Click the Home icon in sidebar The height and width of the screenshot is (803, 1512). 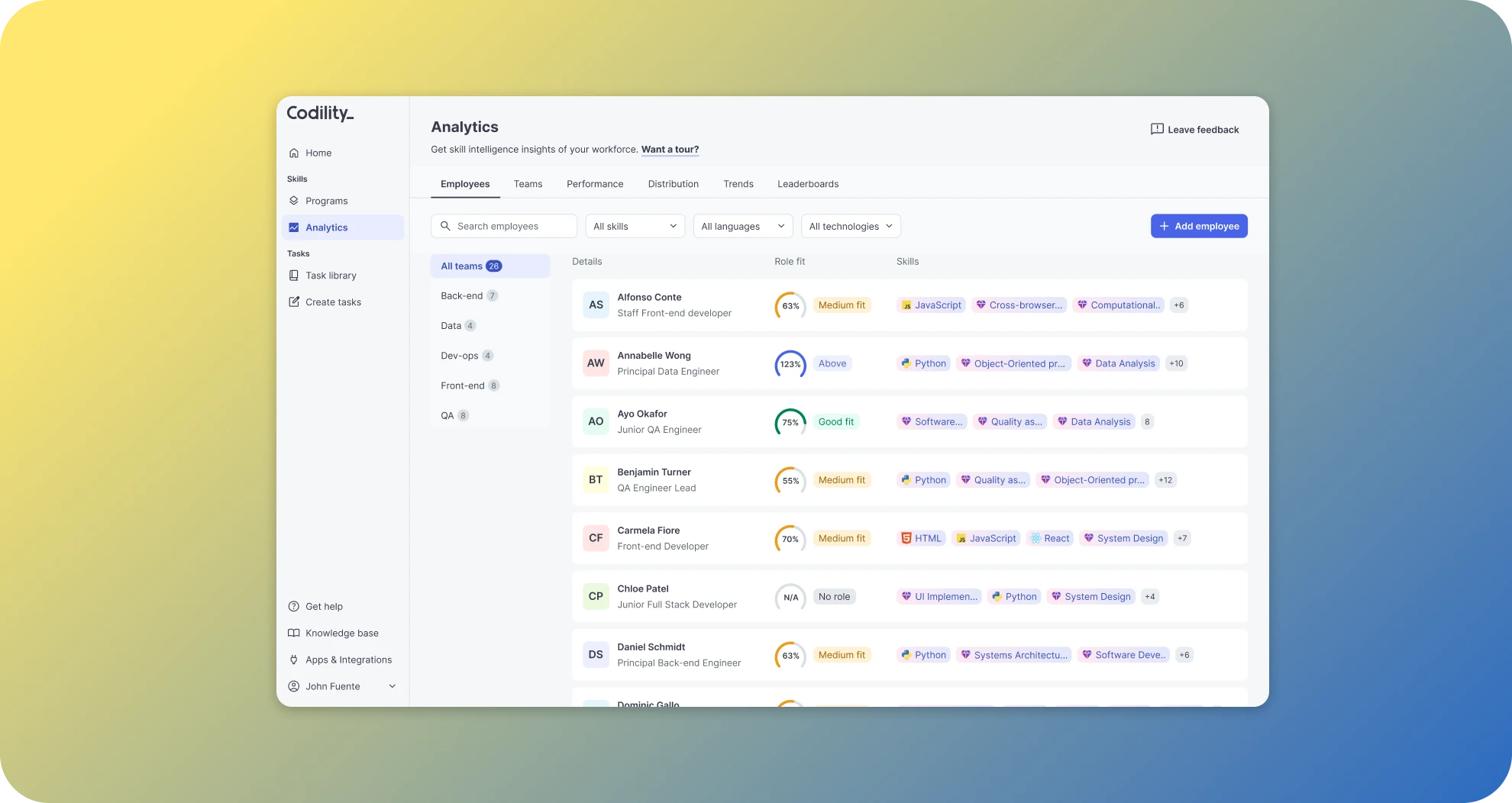294,153
